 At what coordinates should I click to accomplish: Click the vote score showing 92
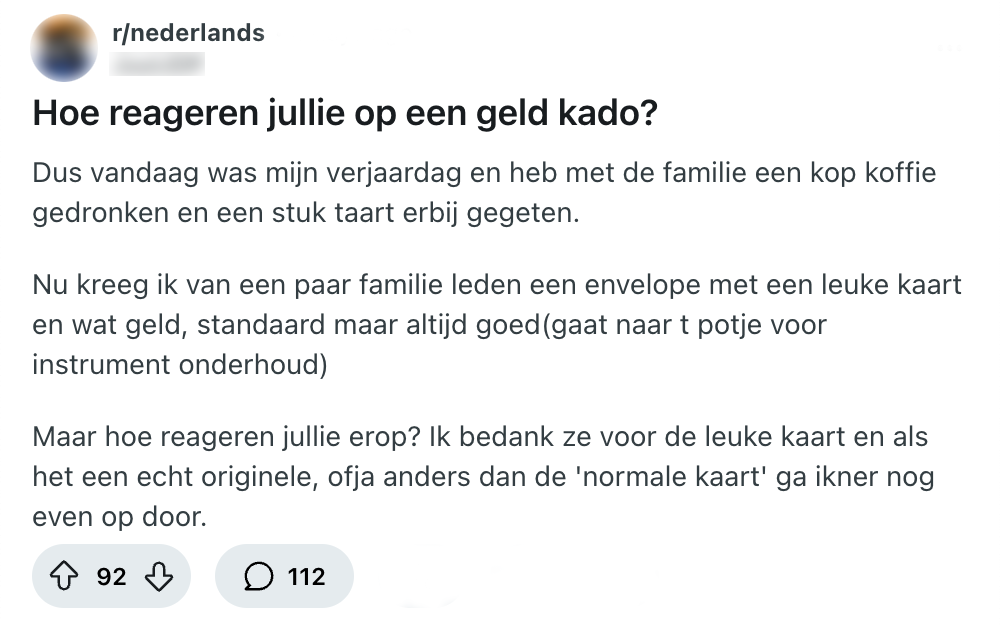click(x=112, y=576)
